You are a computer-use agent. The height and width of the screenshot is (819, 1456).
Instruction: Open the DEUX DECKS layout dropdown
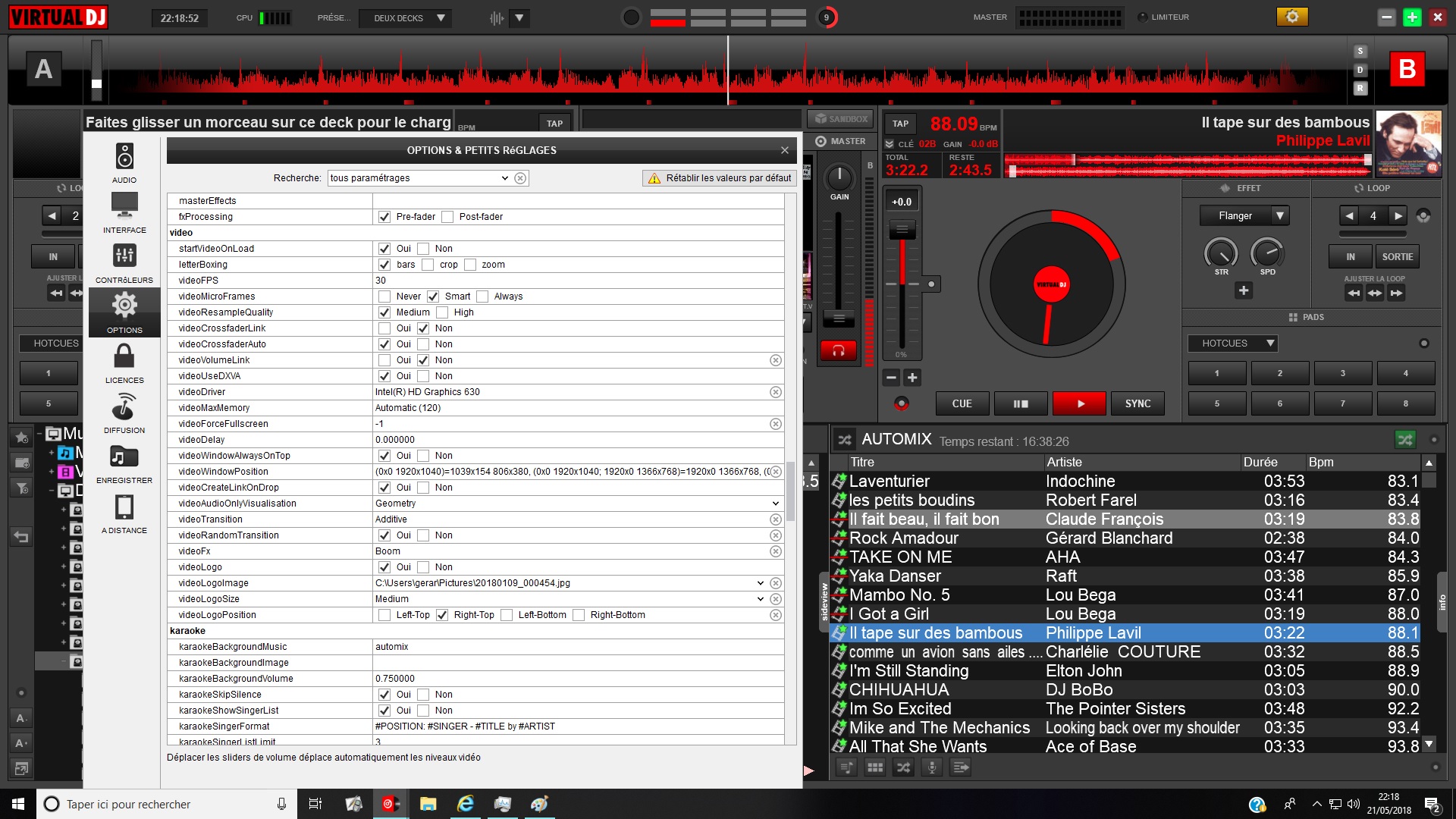coord(405,17)
